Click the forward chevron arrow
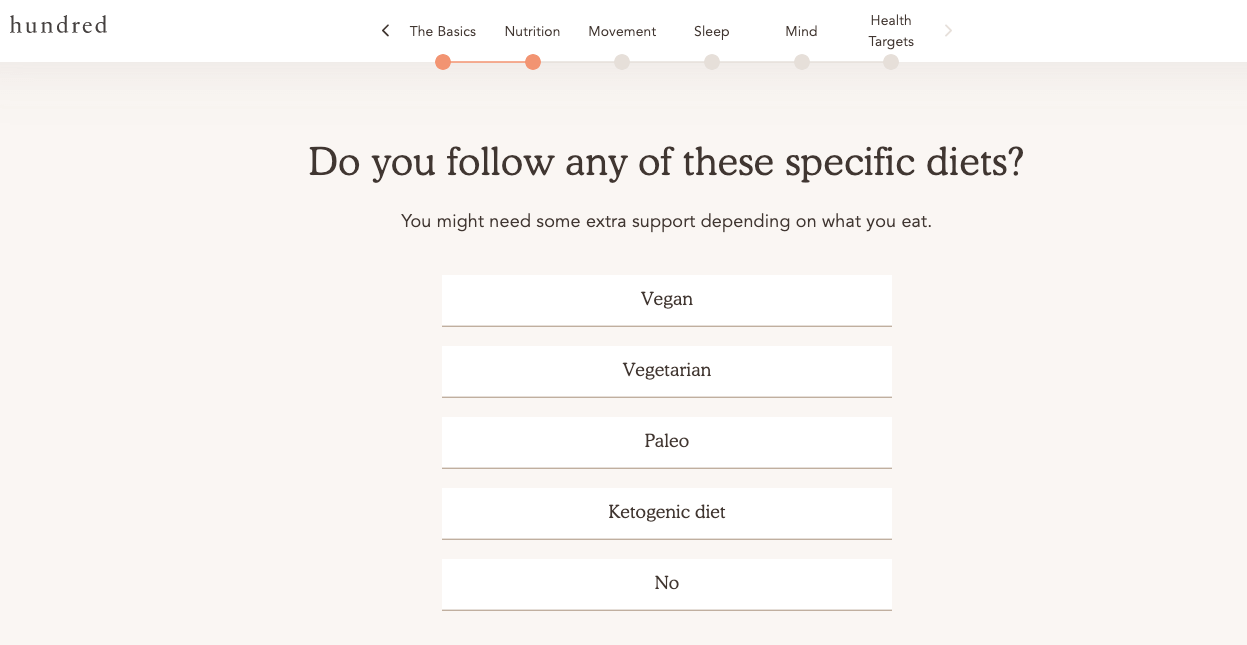The image size is (1247, 645). click(948, 31)
